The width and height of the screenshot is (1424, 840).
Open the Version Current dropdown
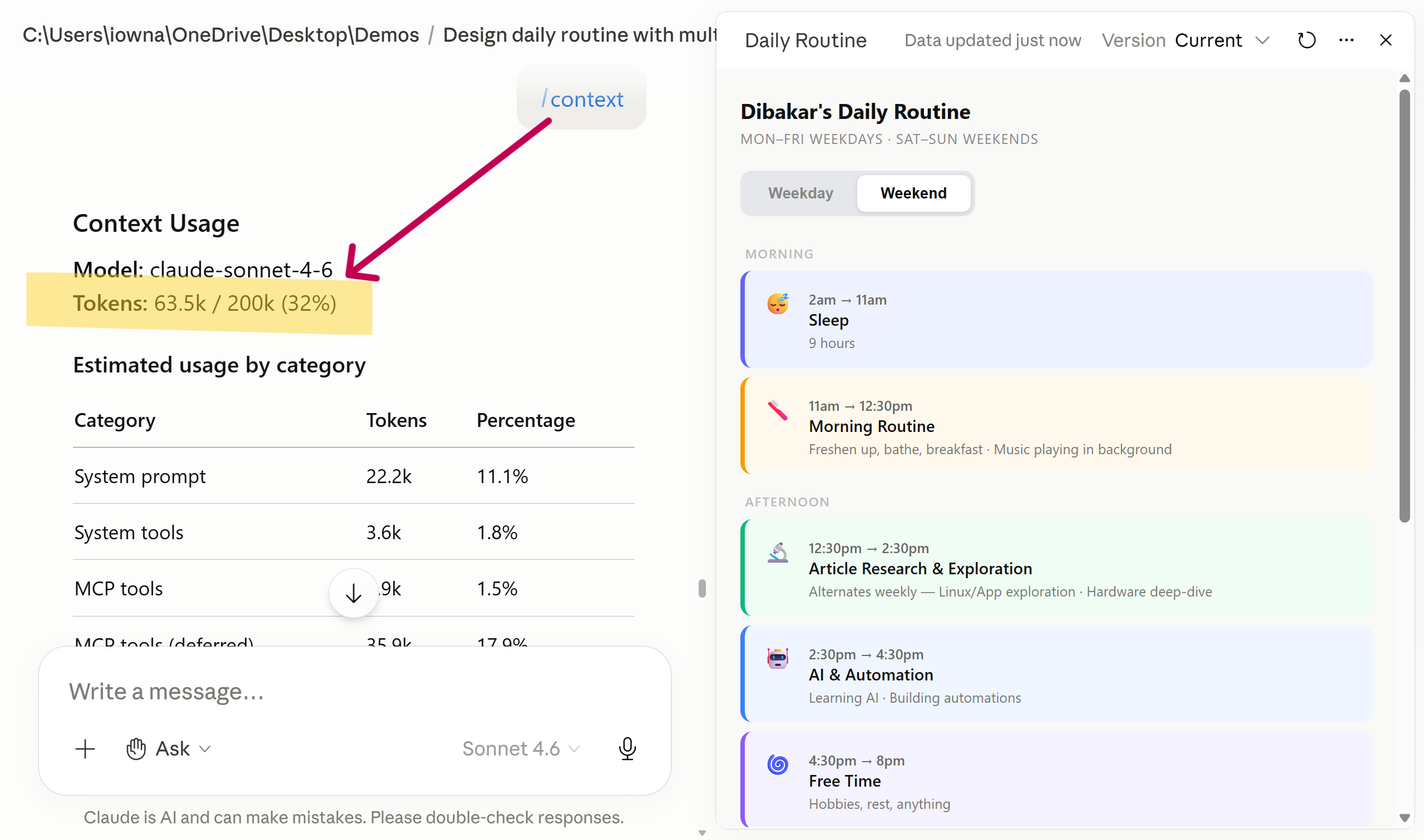point(1185,40)
